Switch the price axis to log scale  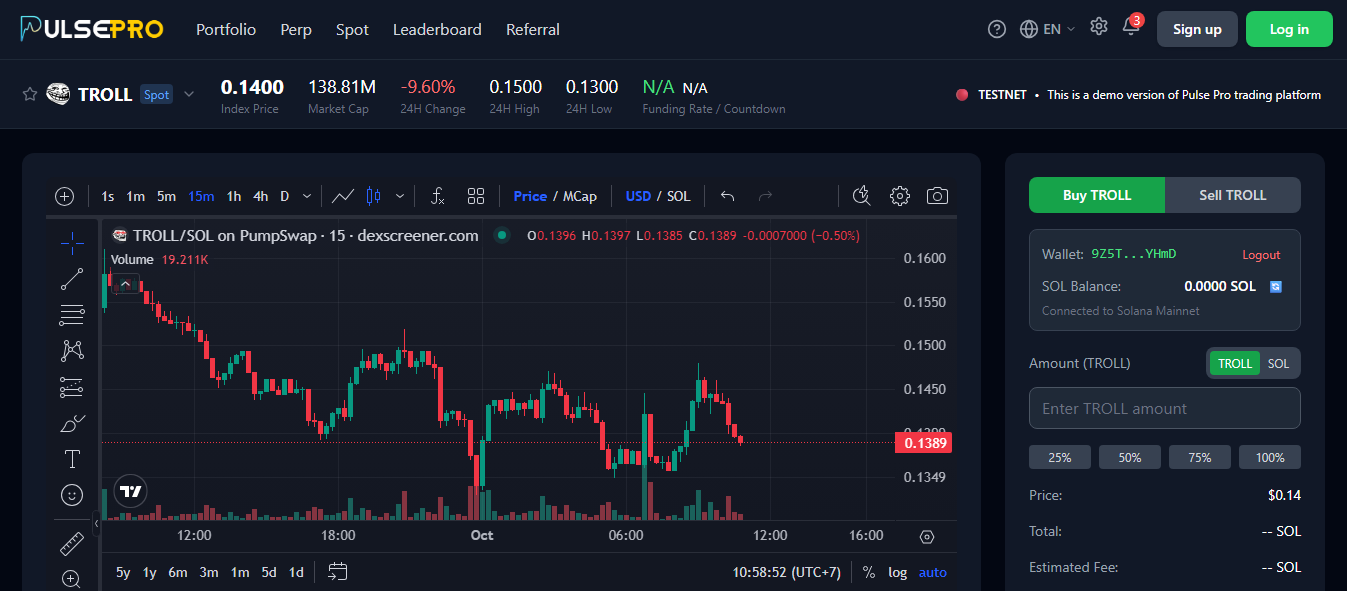pos(897,572)
